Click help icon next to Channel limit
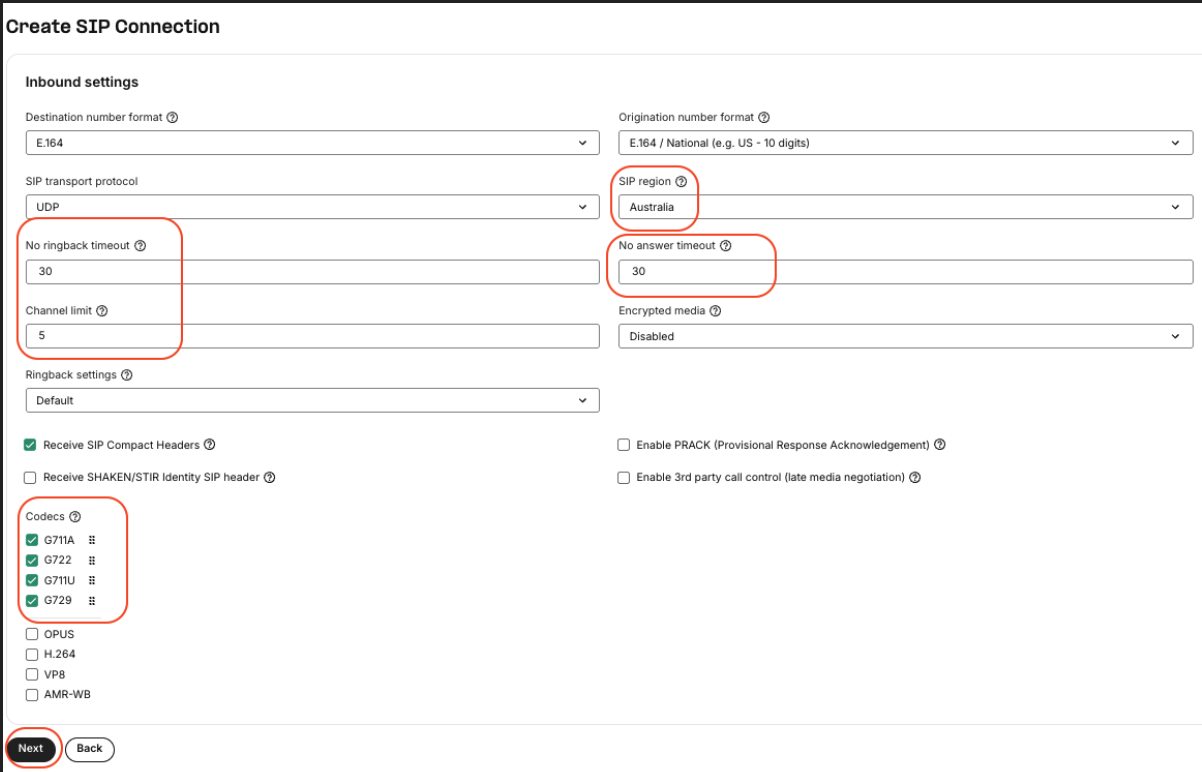Screen dimensions: 1202x772 click(x=102, y=311)
